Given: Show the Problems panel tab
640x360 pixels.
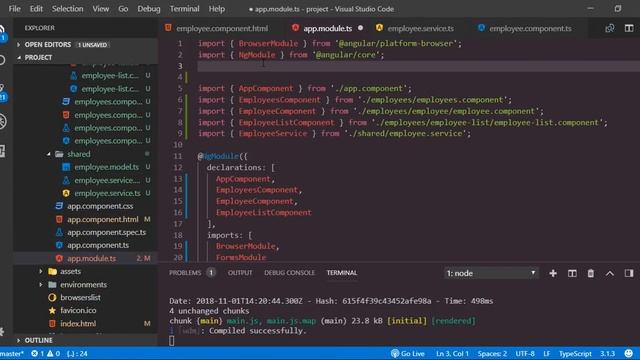Looking at the screenshot, I should coord(185,273).
